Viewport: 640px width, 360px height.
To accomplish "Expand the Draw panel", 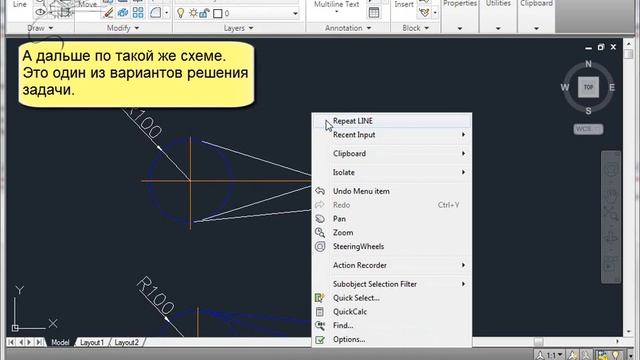I will coord(40,28).
